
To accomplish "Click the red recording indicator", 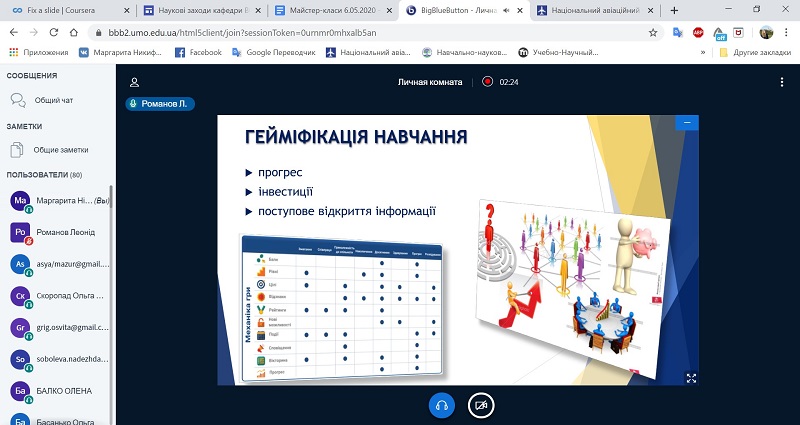I will click(x=488, y=82).
